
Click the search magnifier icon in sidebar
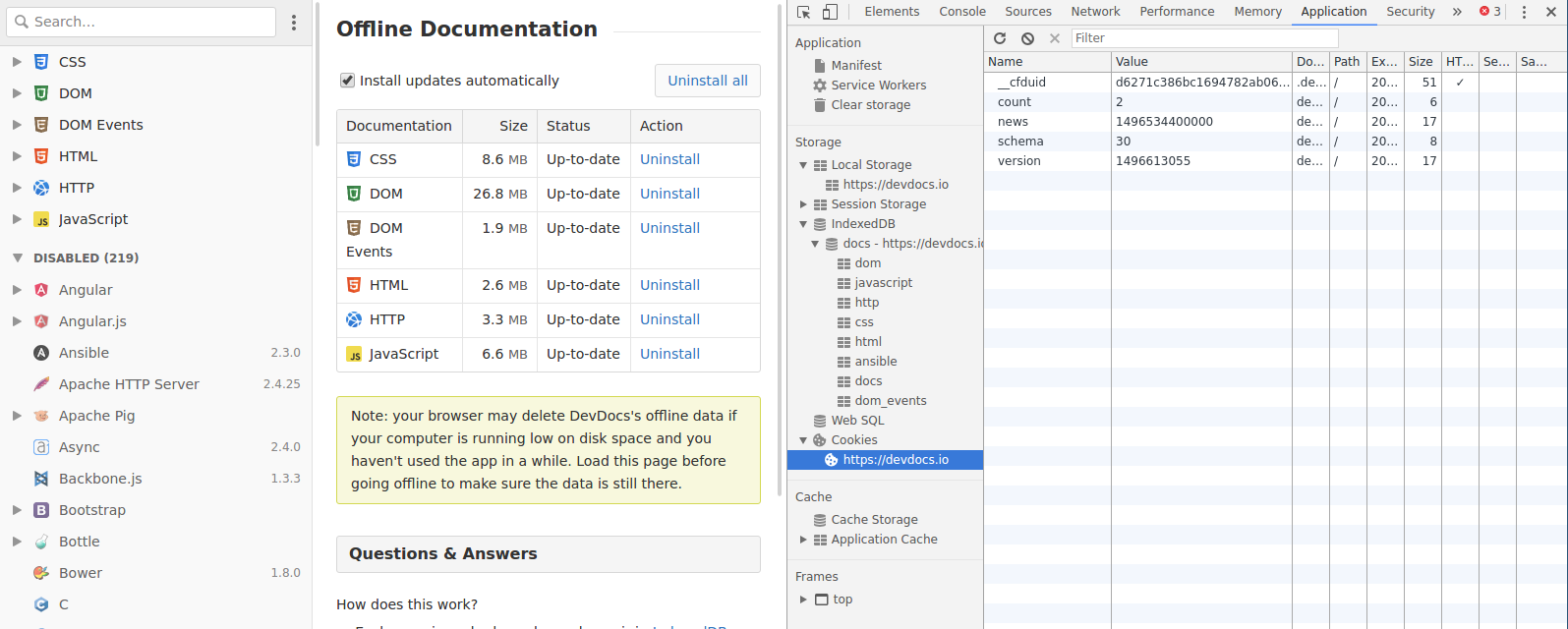click(21, 22)
